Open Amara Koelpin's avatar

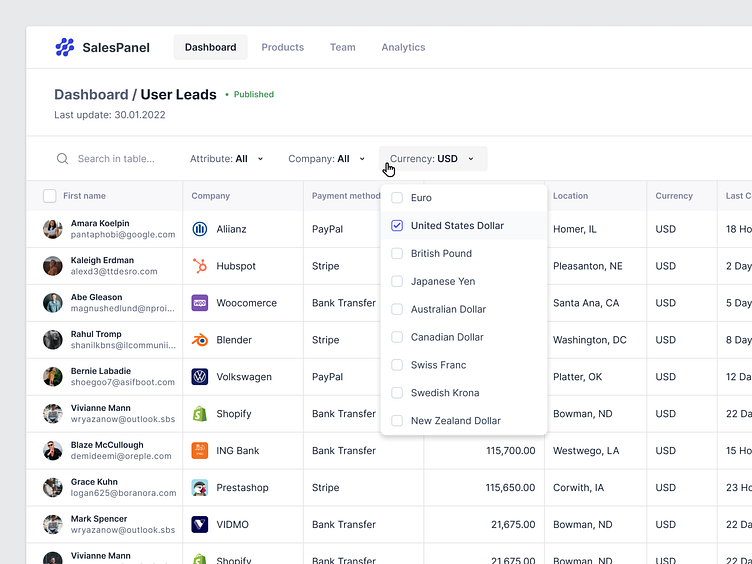(x=53, y=229)
